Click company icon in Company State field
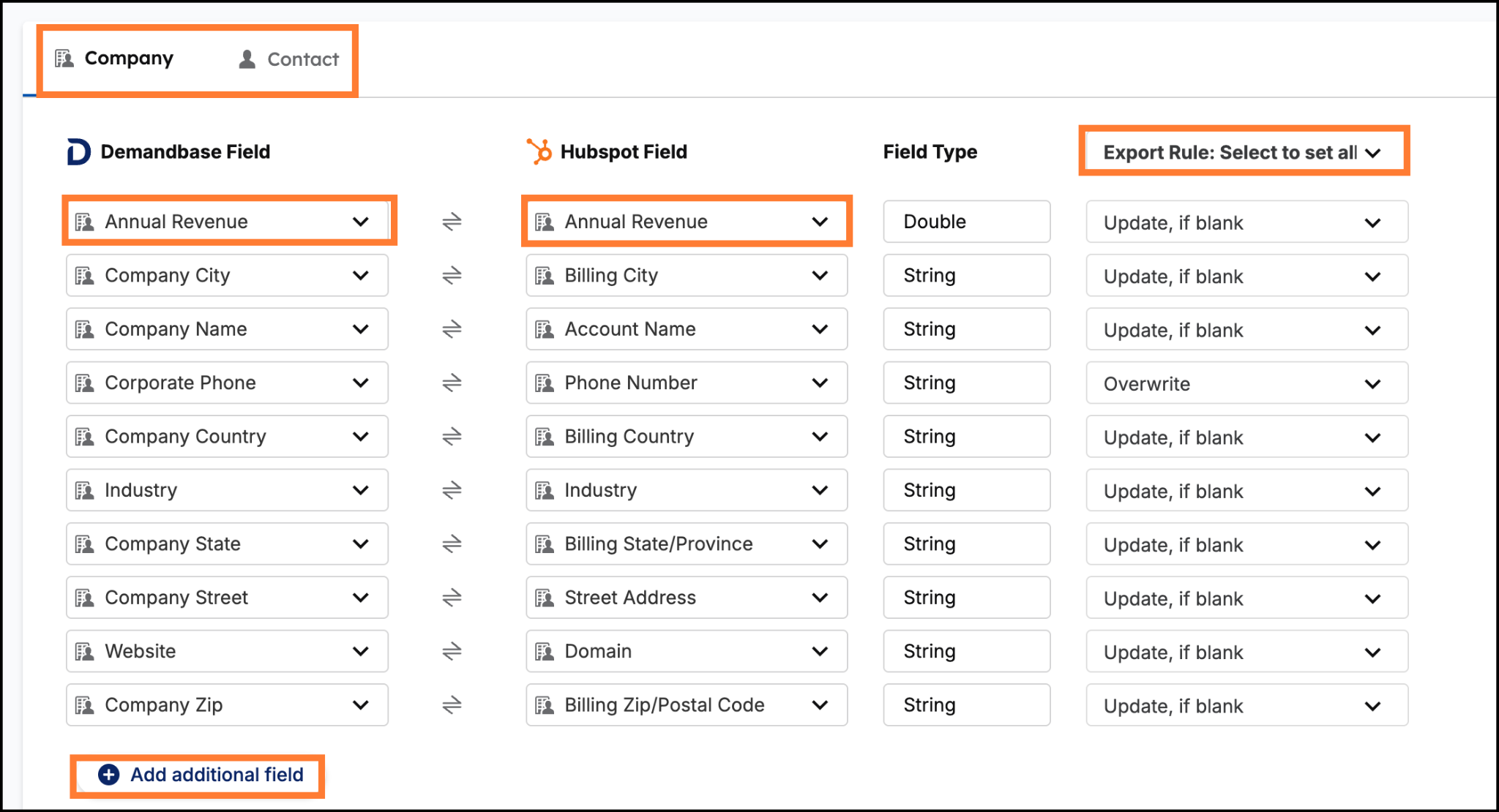The image size is (1499, 812). tap(85, 544)
